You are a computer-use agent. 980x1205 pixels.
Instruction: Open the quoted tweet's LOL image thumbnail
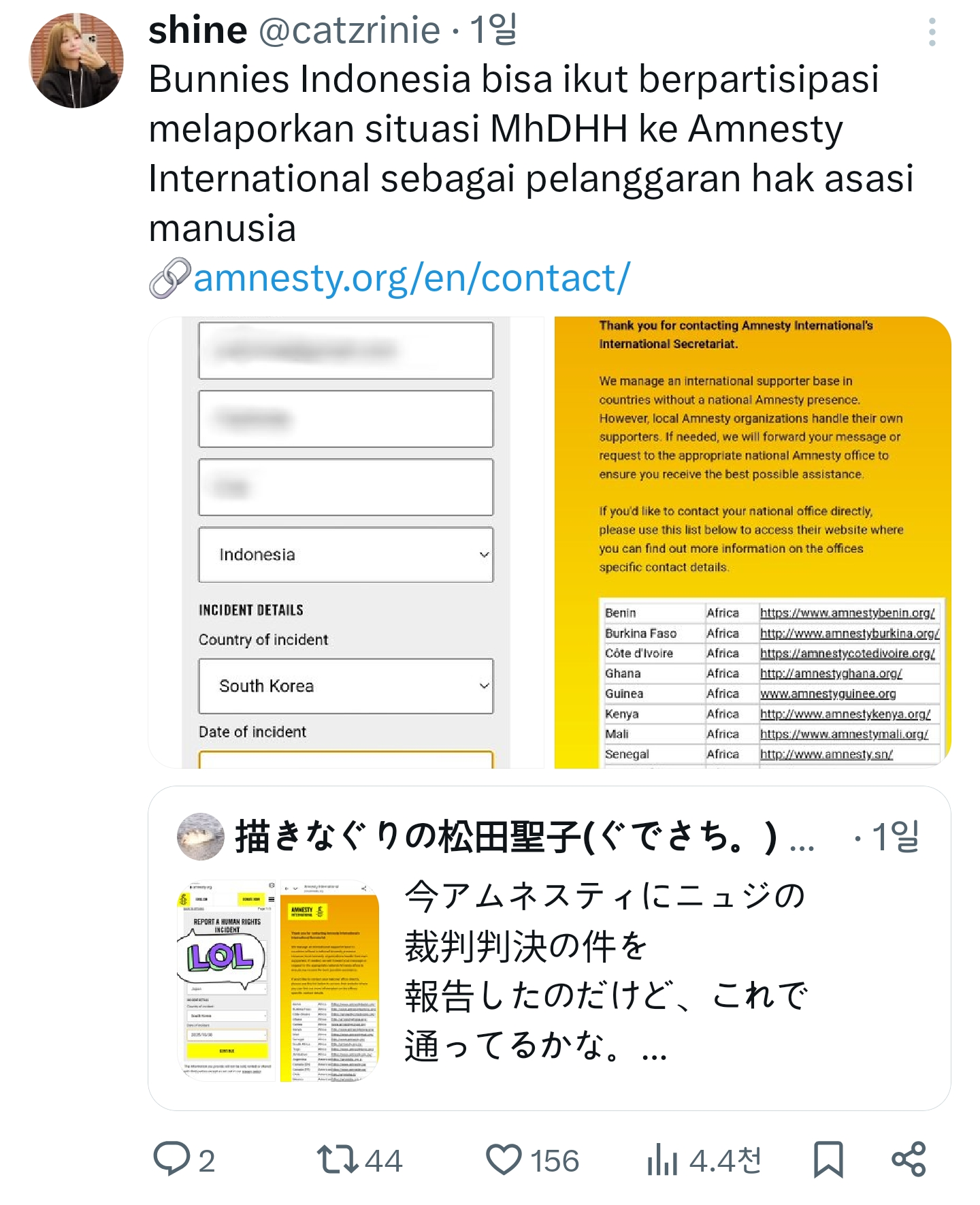pyautogui.click(x=227, y=980)
